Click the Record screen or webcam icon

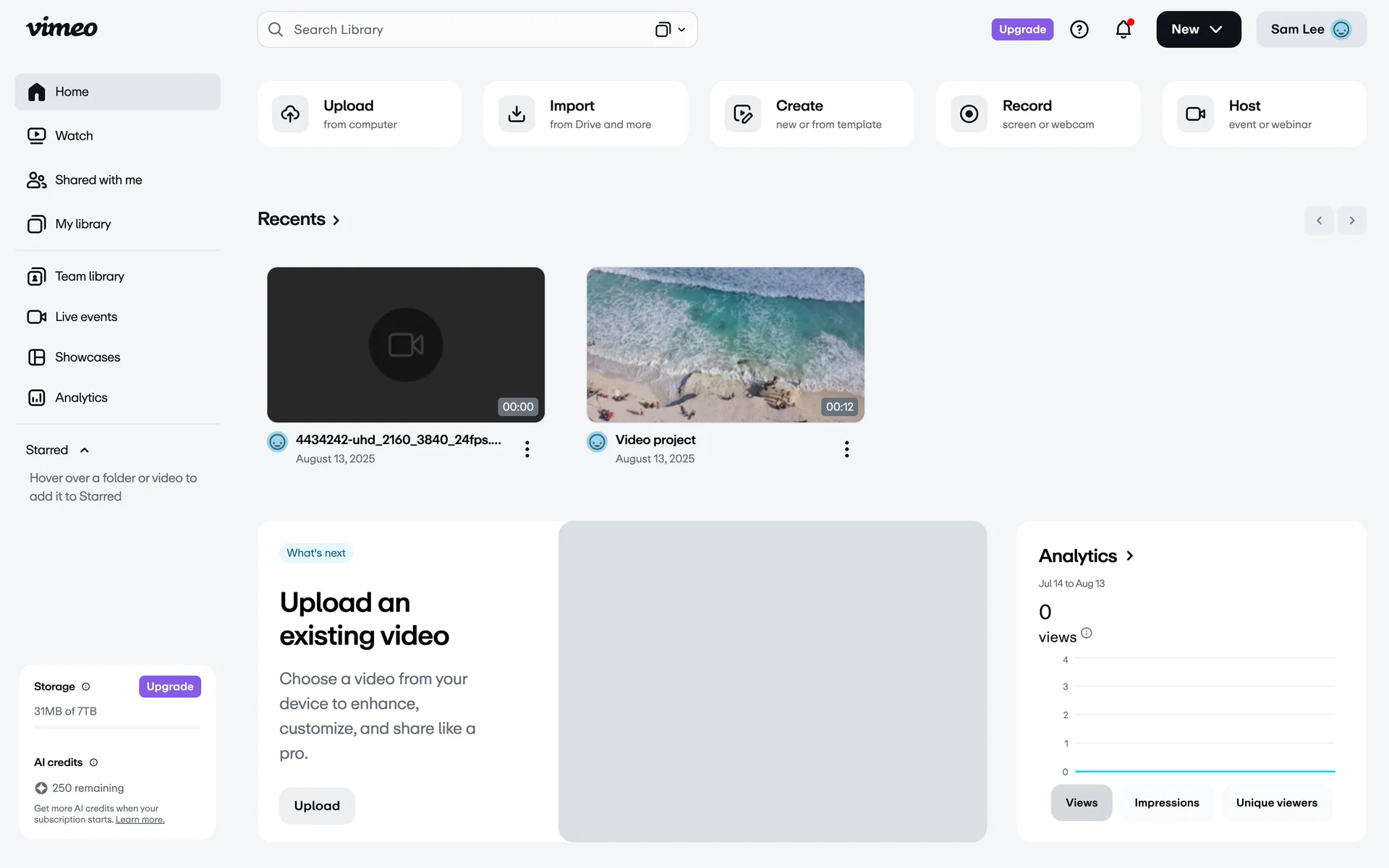coord(969,114)
